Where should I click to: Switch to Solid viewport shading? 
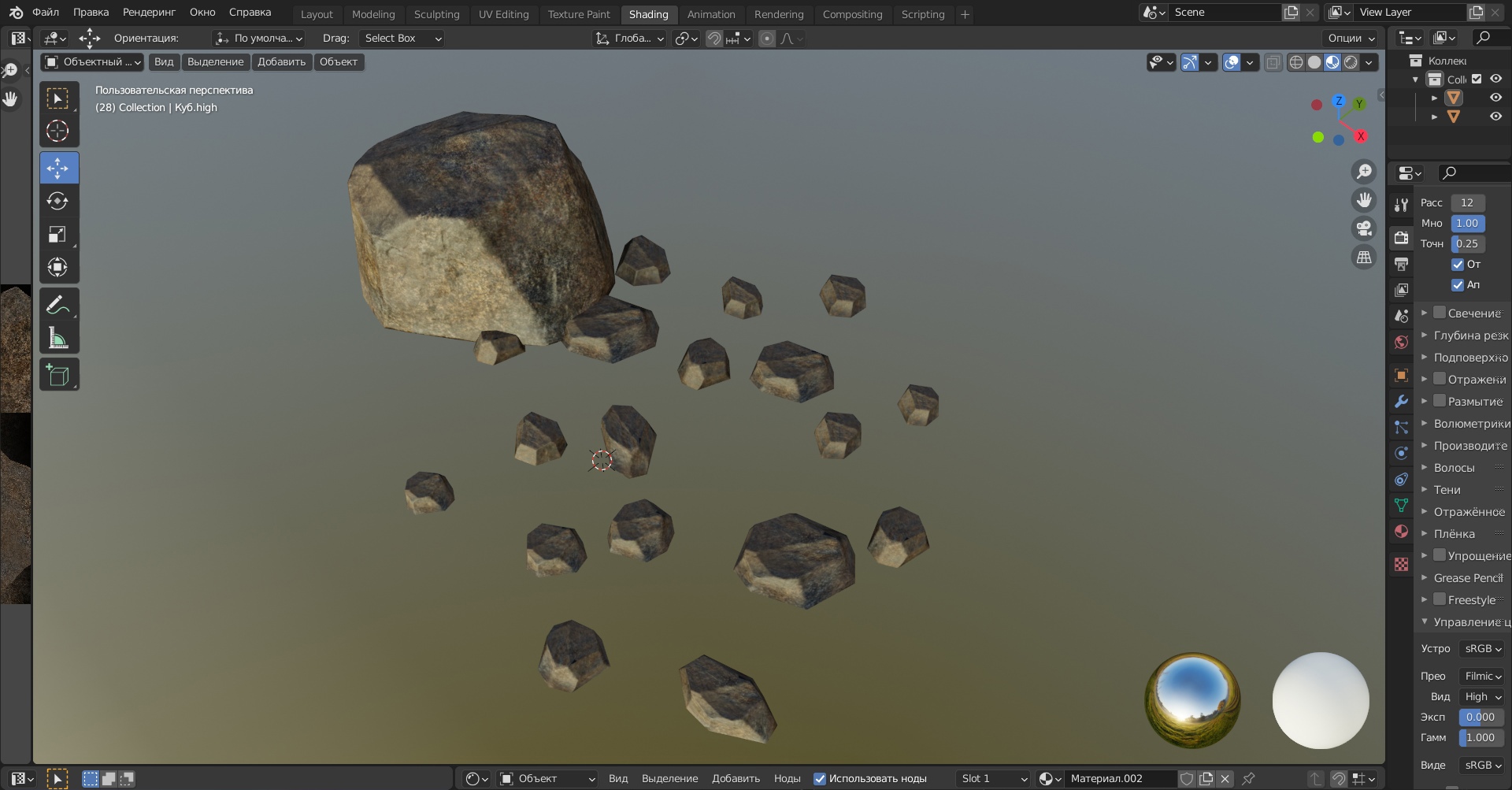click(1314, 62)
